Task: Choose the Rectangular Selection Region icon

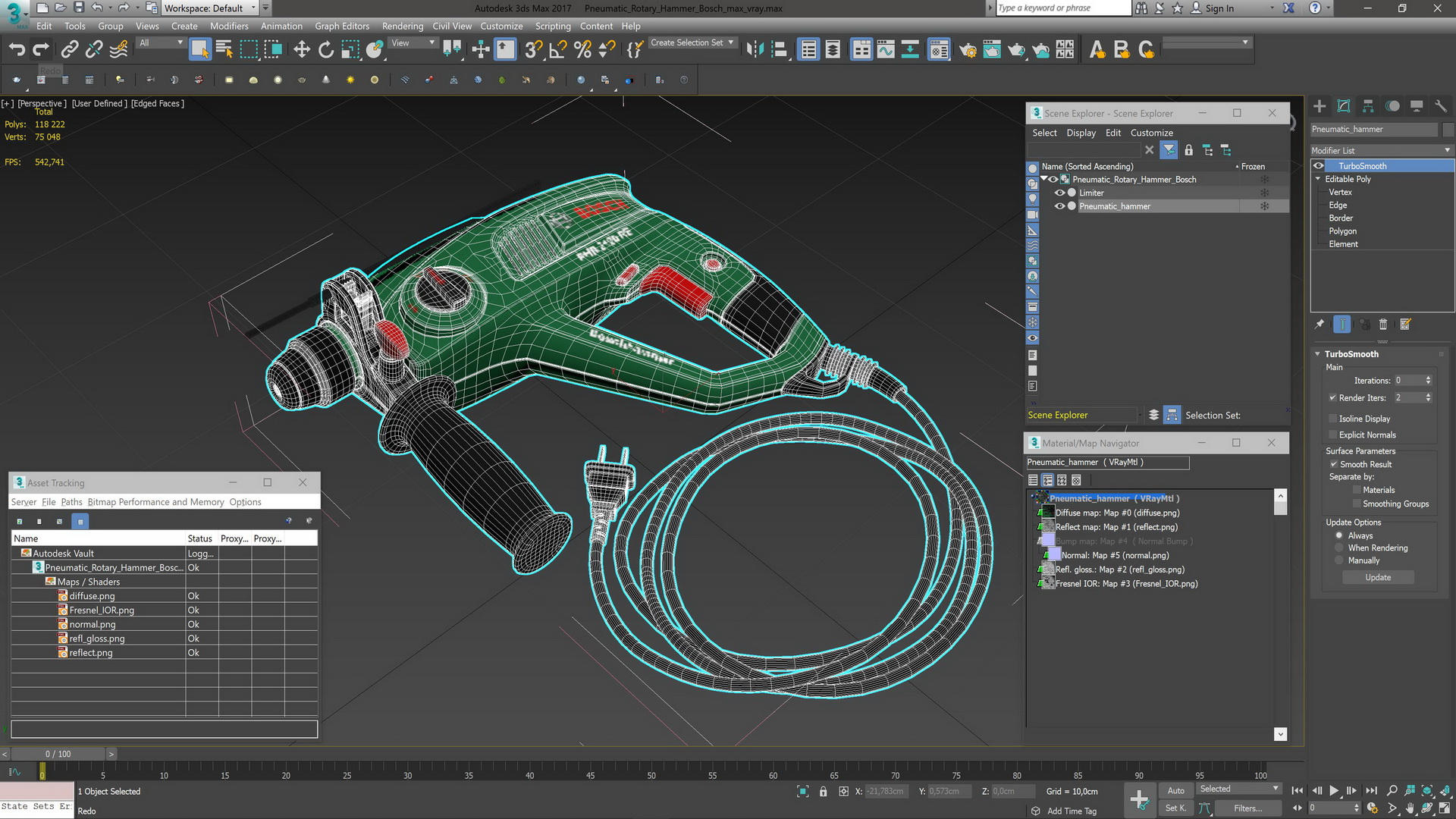Action: (x=249, y=50)
